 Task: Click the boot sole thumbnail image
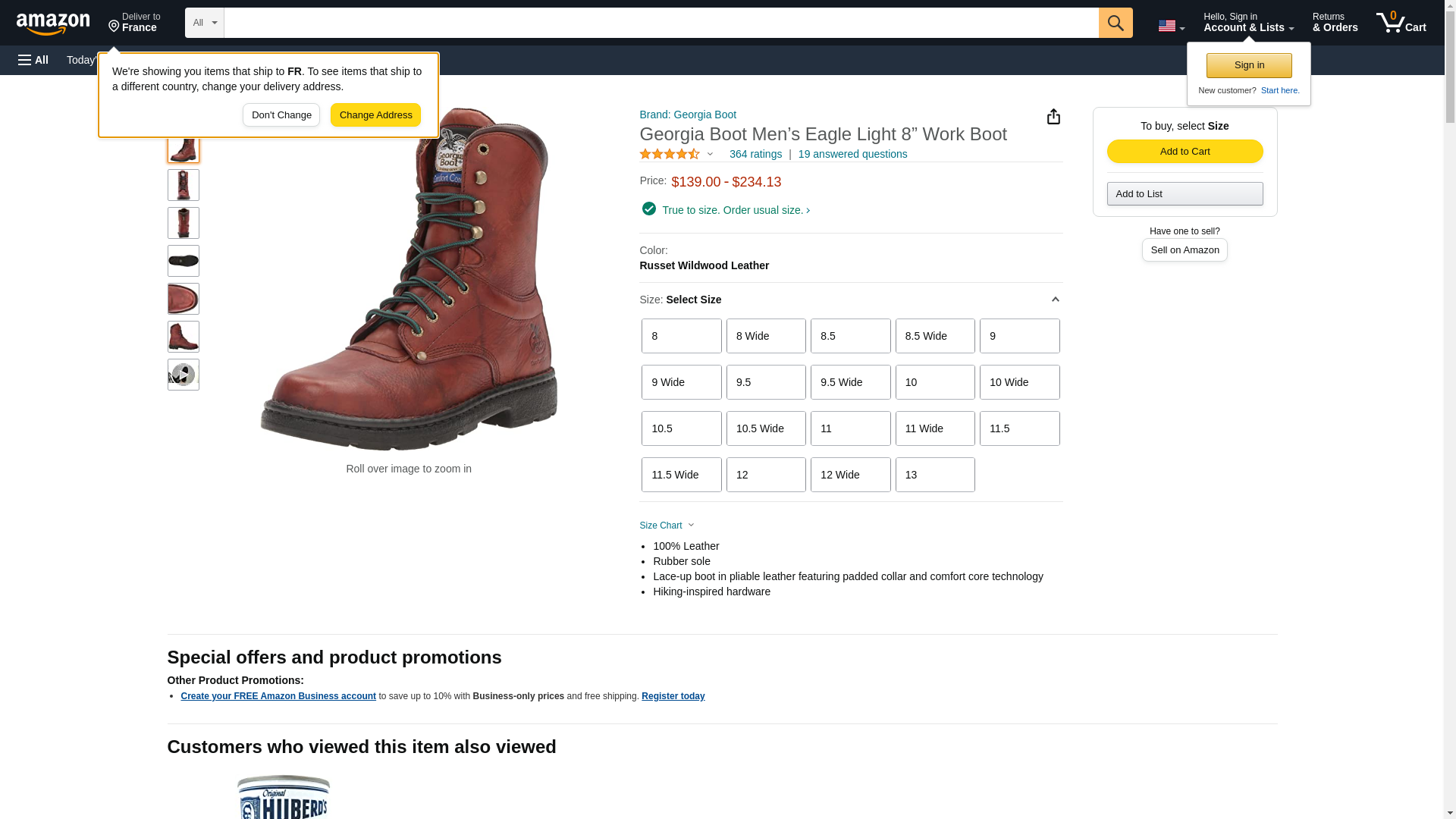point(183,261)
